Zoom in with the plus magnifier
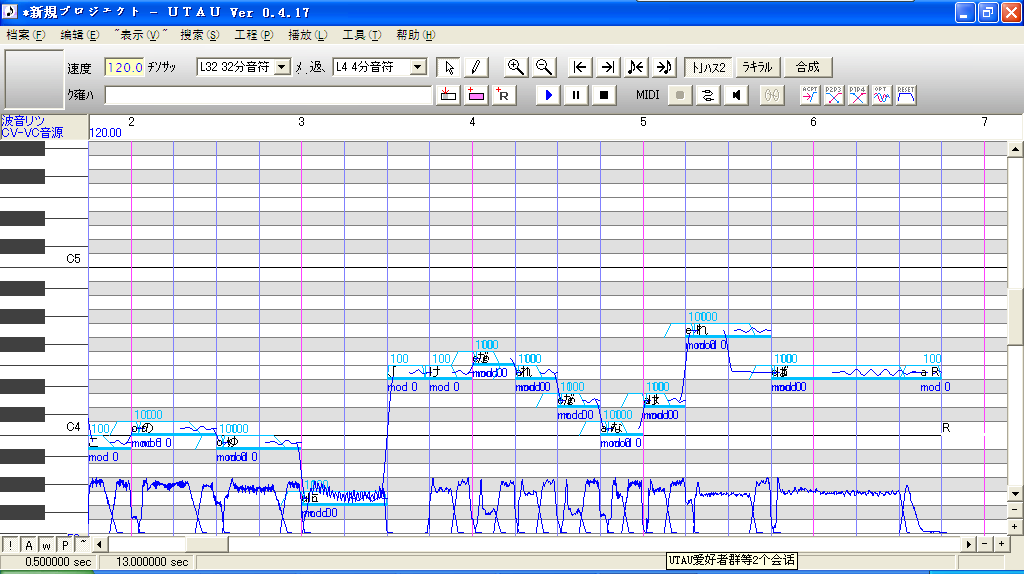 coord(516,67)
